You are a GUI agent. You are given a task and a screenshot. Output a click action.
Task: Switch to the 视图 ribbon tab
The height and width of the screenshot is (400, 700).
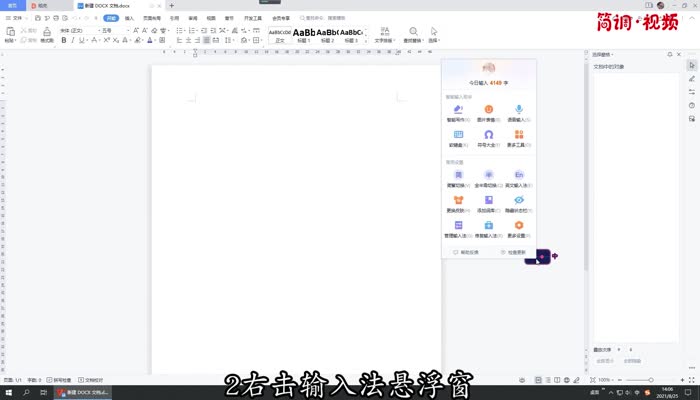(x=211, y=18)
